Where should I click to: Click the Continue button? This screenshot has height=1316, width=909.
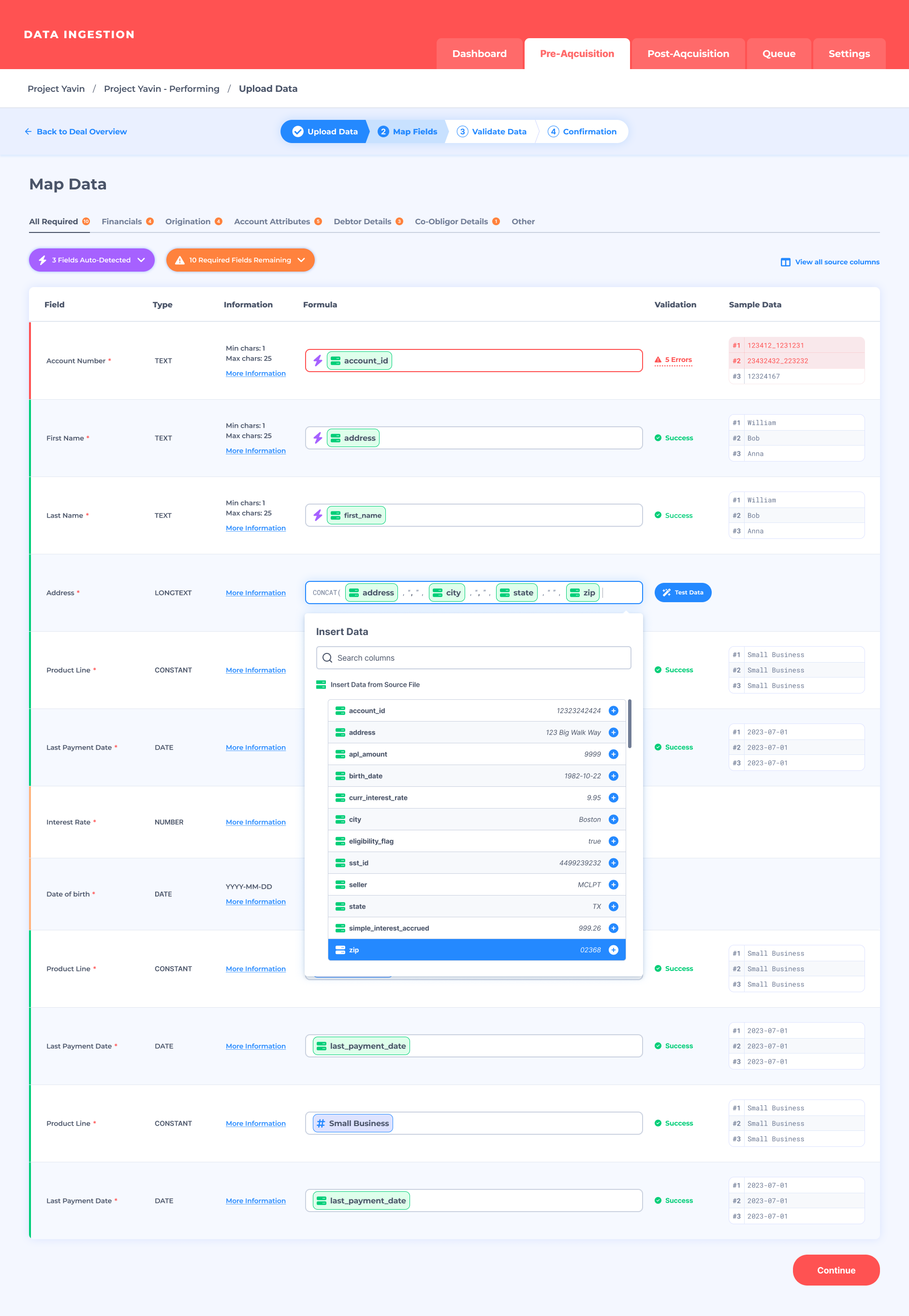836,1270
